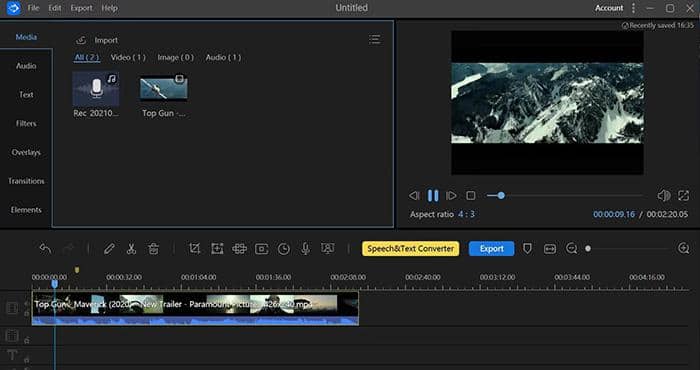This screenshot has width=700, height=370.
Task: Select the Top Gun video thumbnail
Action: (163, 87)
